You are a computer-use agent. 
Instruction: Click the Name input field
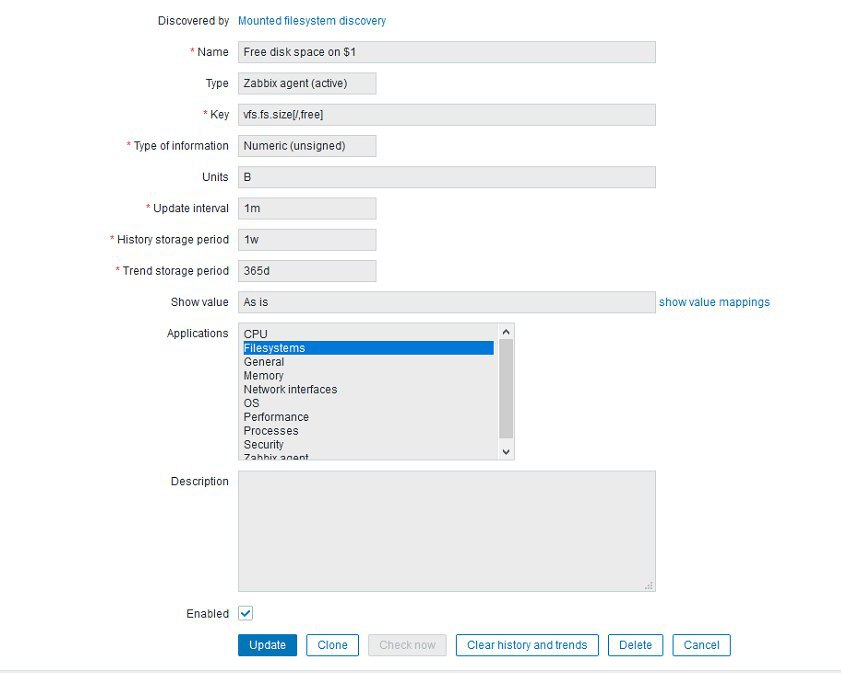447,52
